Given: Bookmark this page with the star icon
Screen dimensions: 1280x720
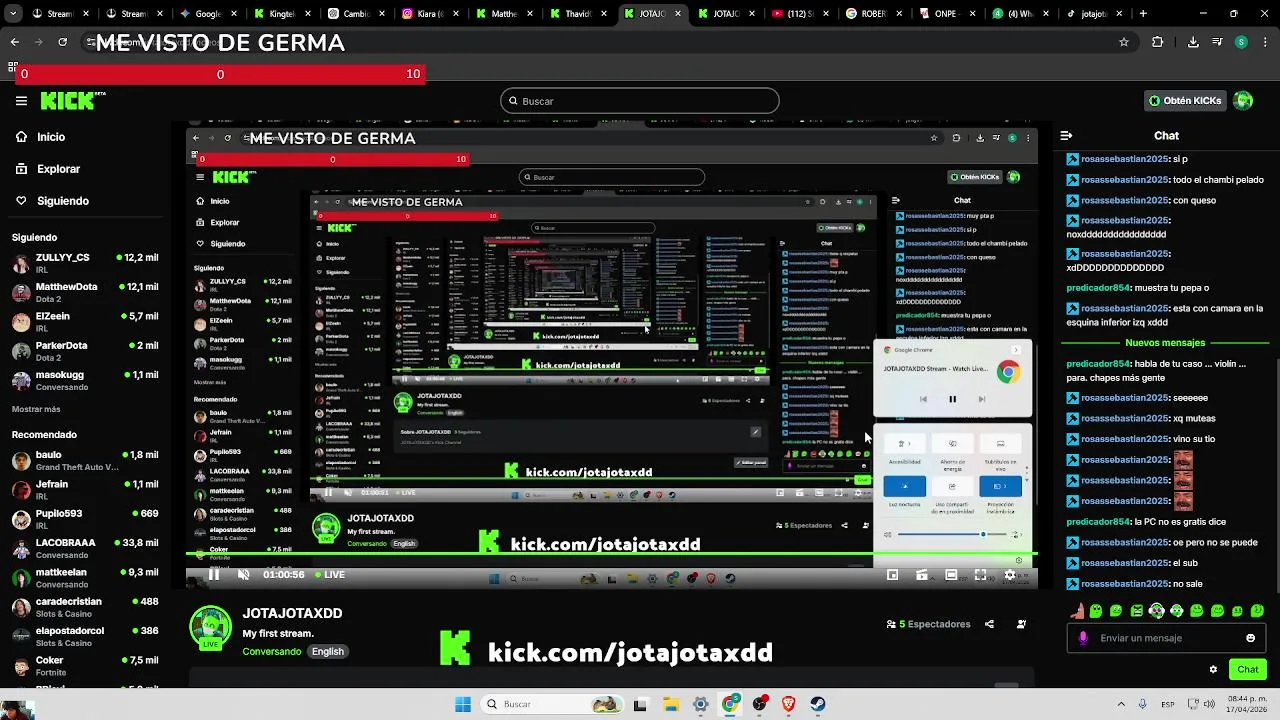Looking at the screenshot, I should pyautogui.click(x=1124, y=42).
